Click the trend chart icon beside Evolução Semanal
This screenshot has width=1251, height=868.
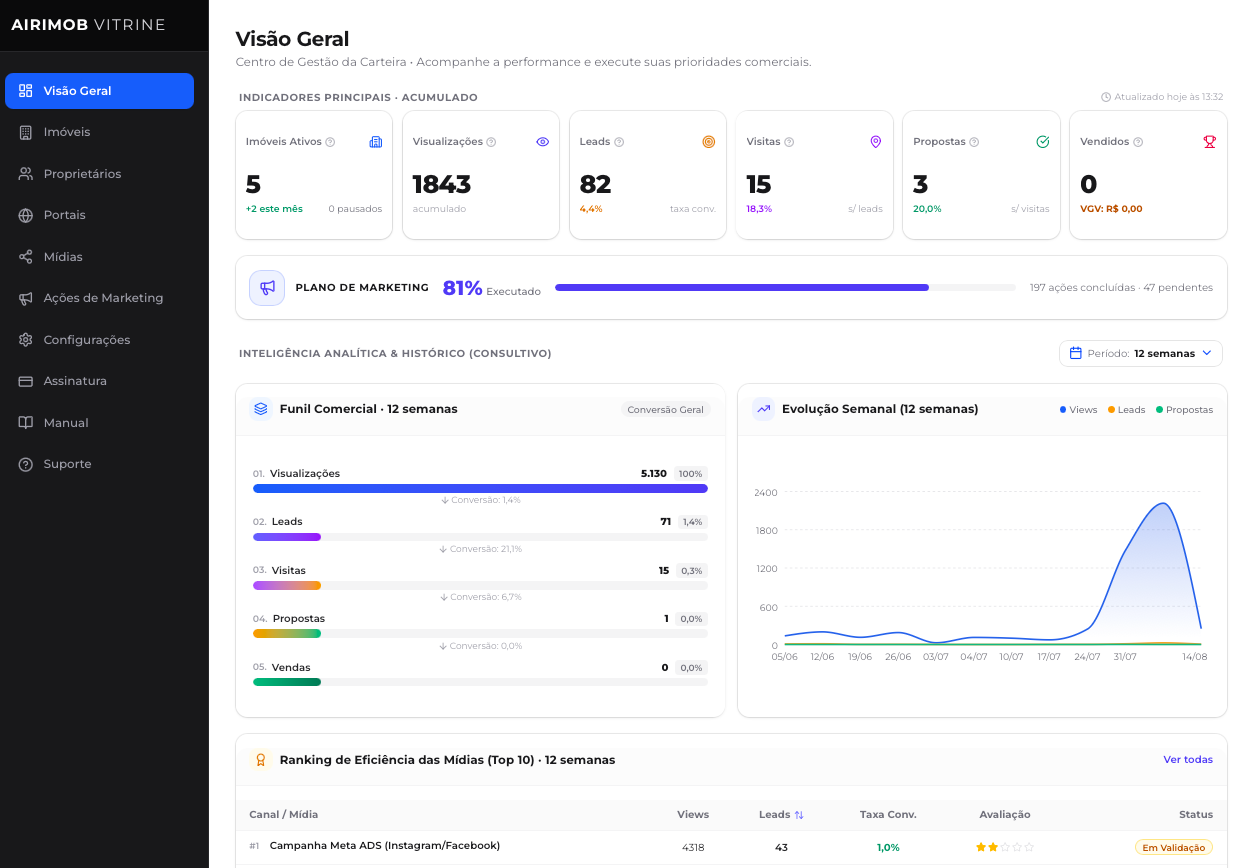click(763, 409)
